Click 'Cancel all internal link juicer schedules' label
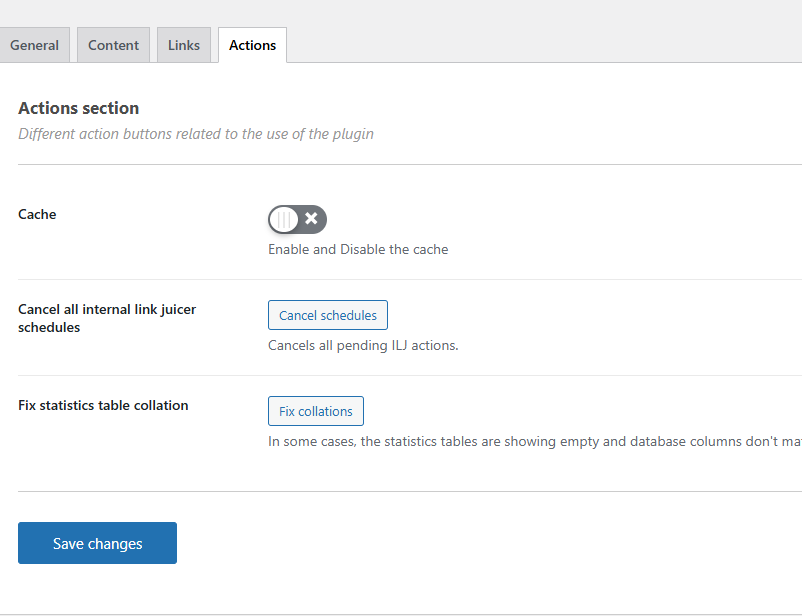 click(x=107, y=318)
